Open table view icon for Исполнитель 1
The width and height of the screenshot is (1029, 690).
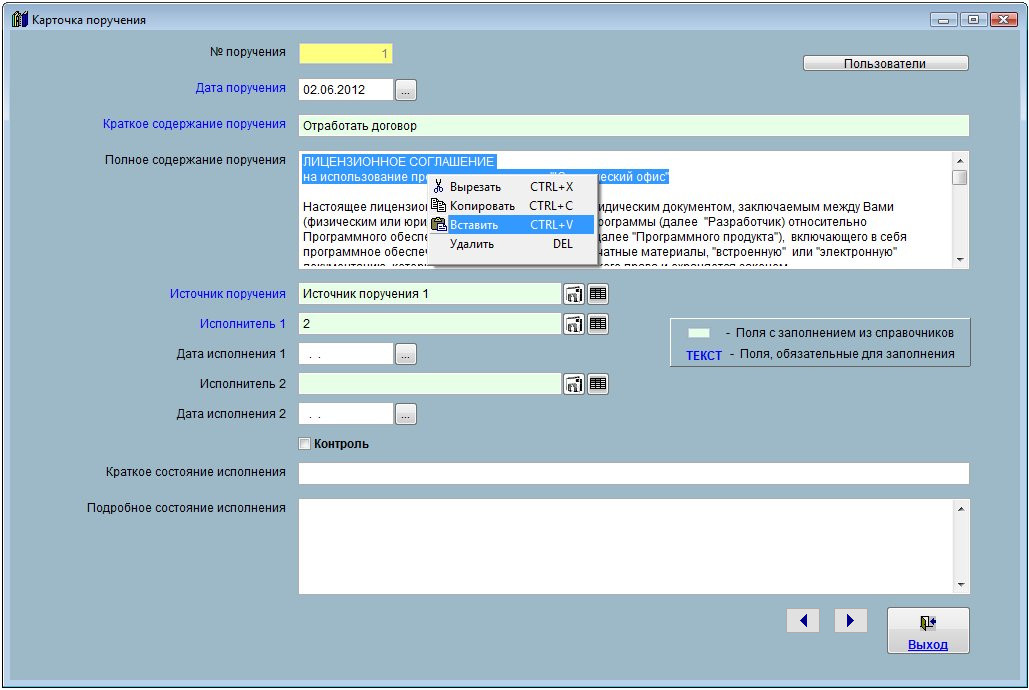click(x=598, y=324)
